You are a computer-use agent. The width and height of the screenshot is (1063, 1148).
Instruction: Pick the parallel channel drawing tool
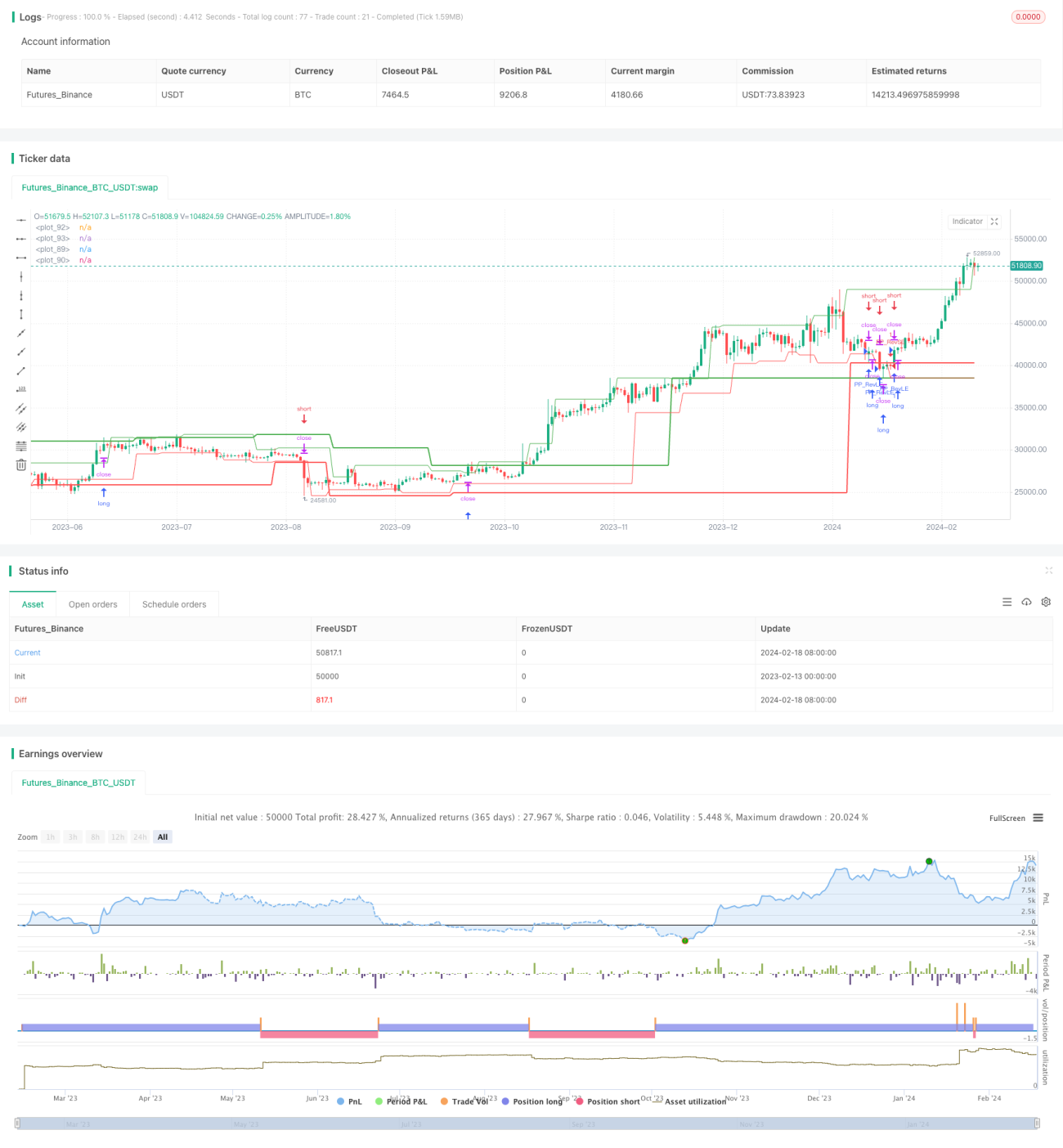[21, 408]
